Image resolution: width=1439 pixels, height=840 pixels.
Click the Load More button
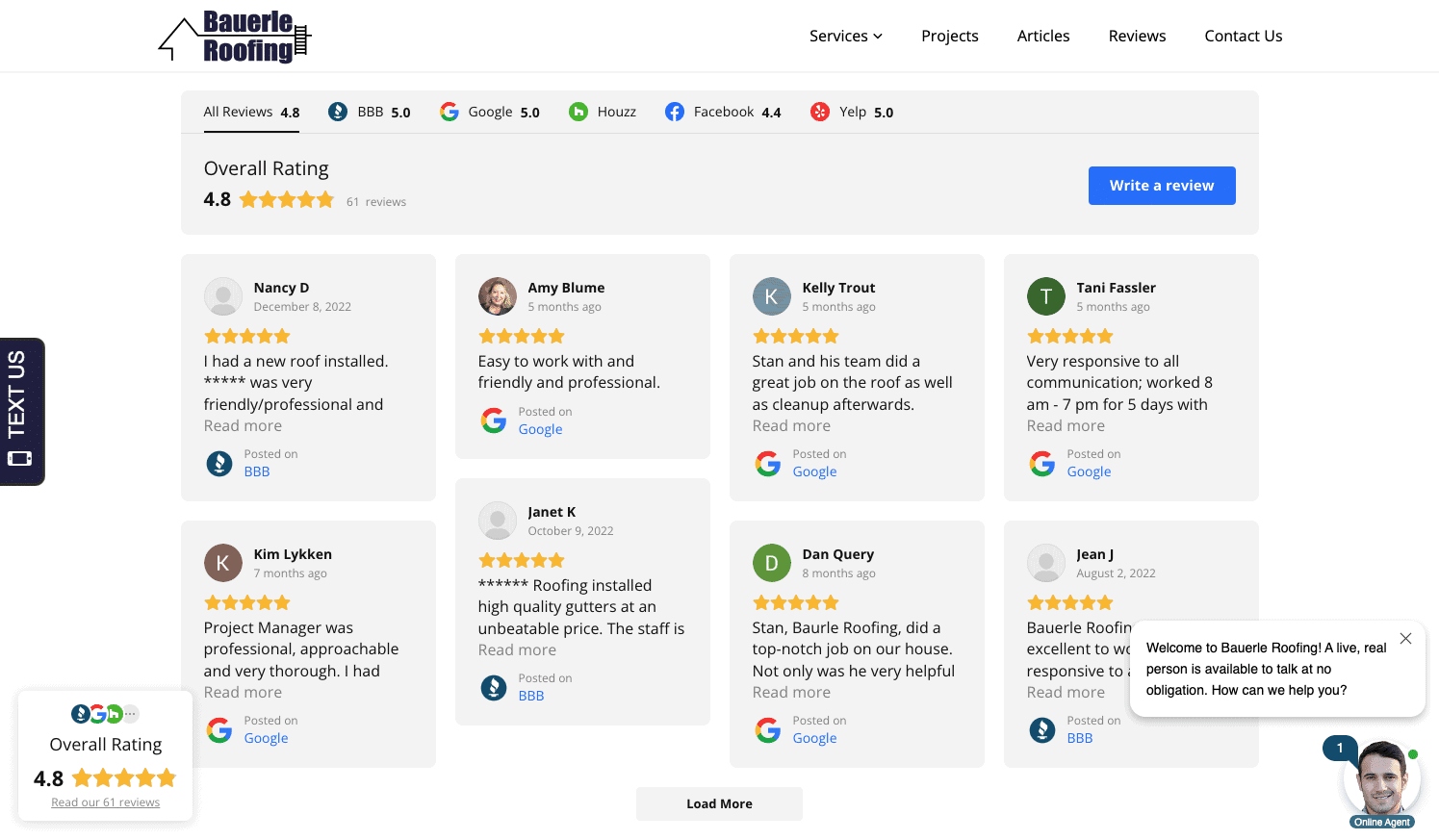(x=719, y=804)
